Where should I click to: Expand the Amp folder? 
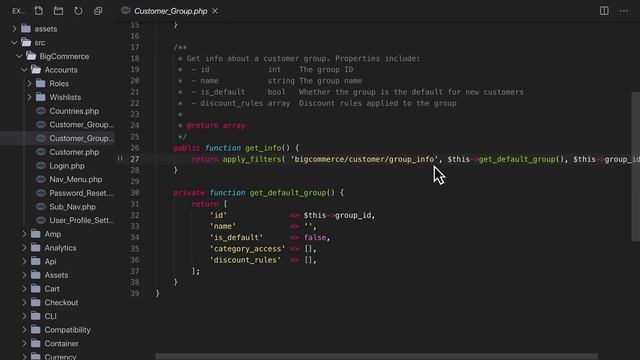click(24, 234)
